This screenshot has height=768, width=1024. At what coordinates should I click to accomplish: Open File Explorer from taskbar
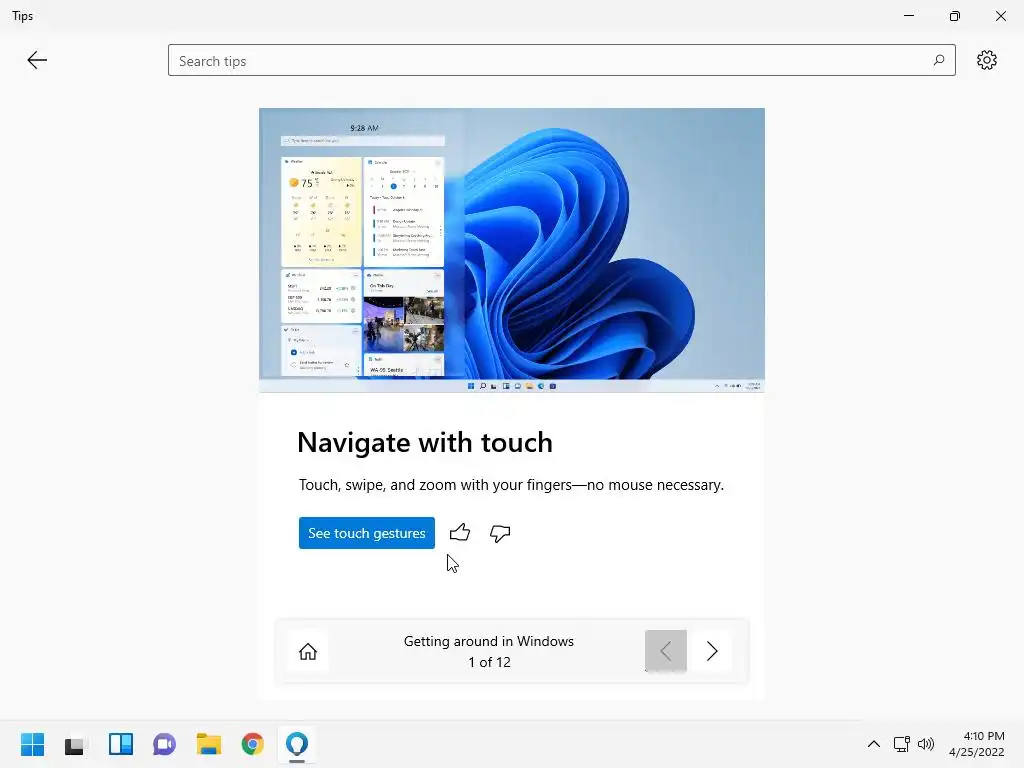pyautogui.click(x=208, y=744)
